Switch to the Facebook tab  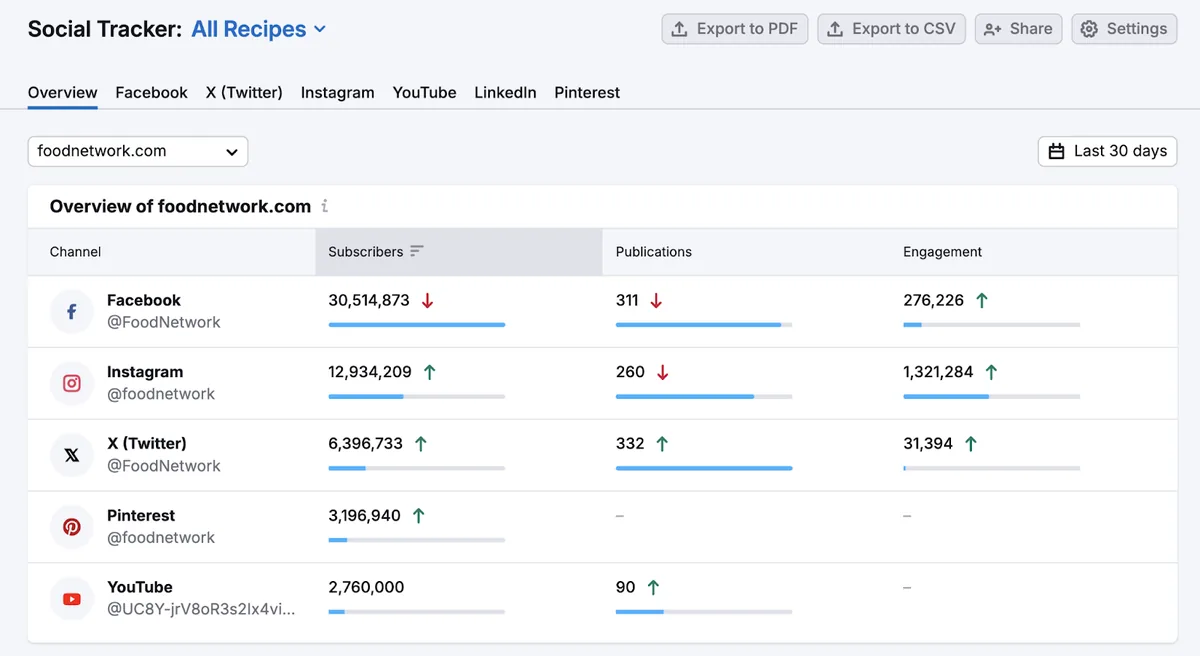point(152,92)
